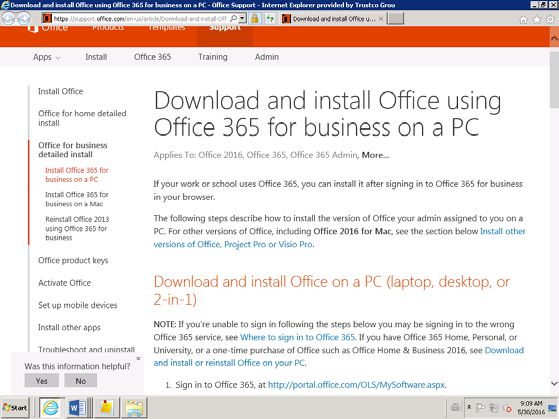The height and width of the screenshot is (419, 559).
Task: Click the Action Center flag tray icon
Action: 480,407
